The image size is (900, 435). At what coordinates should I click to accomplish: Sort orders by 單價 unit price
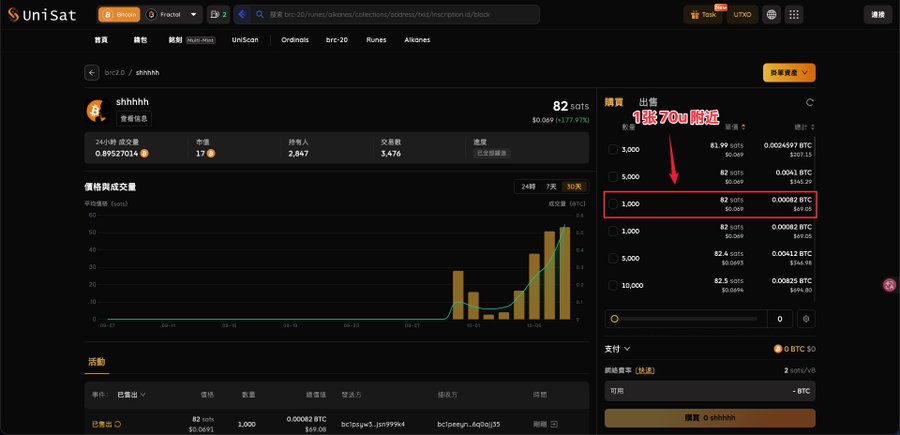pos(736,127)
